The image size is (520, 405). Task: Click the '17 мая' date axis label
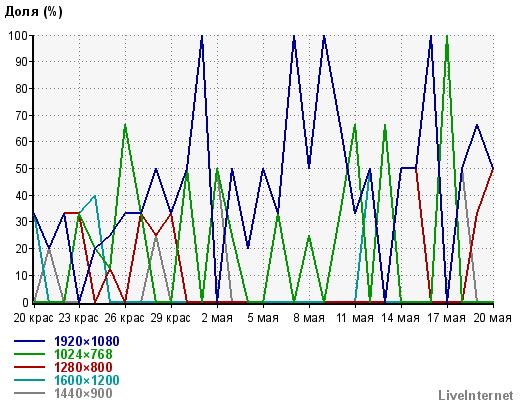point(447,318)
